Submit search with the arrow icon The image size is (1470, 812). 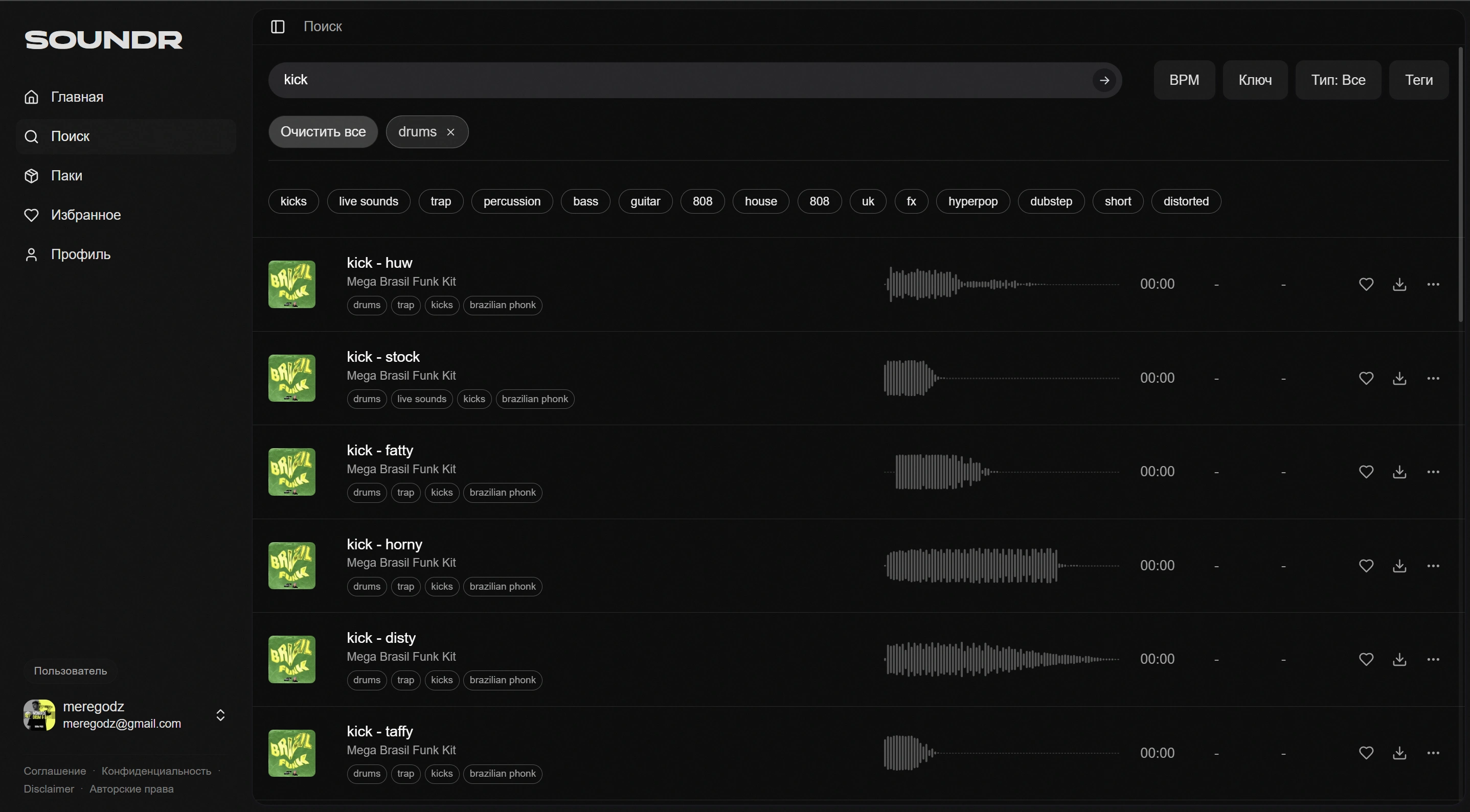pyautogui.click(x=1104, y=80)
